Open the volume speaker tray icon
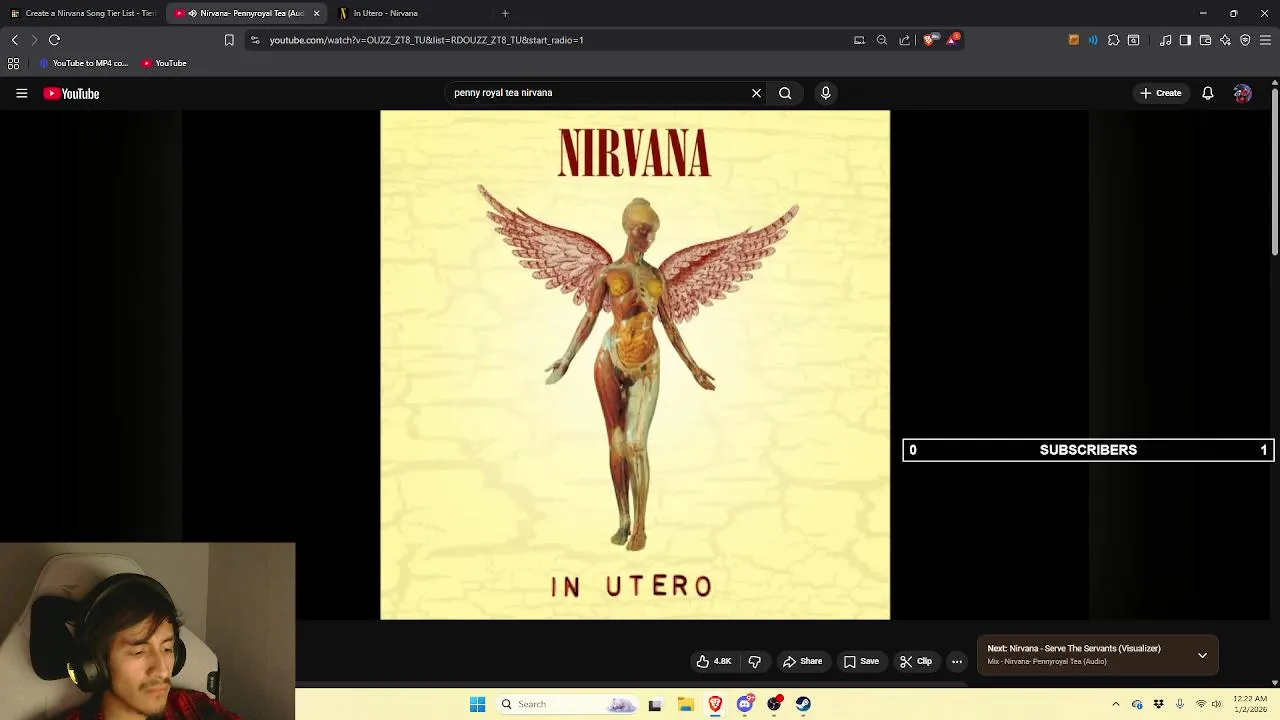The height and width of the screenshot is (720, 1280). pos(1216,704)
